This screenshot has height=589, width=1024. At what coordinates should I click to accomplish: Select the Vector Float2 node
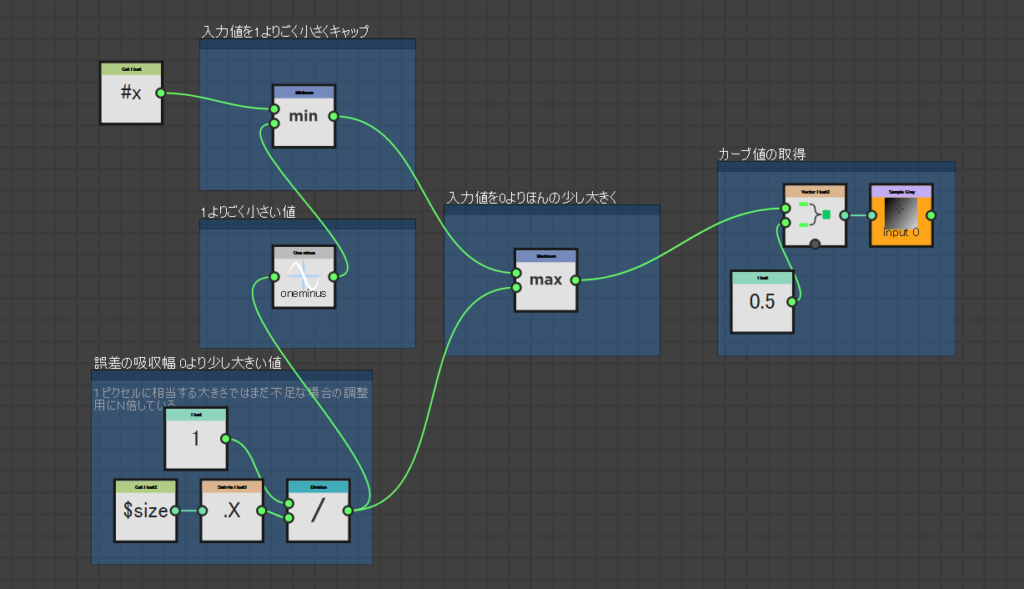point(815,215)
